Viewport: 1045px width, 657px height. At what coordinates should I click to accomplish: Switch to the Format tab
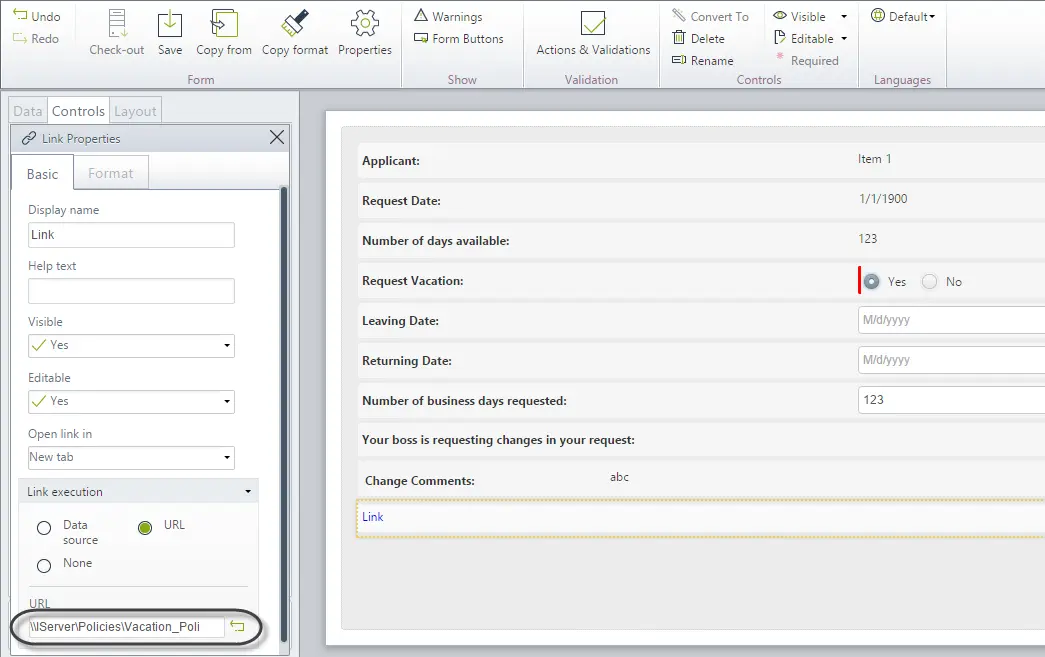[111, 173]
